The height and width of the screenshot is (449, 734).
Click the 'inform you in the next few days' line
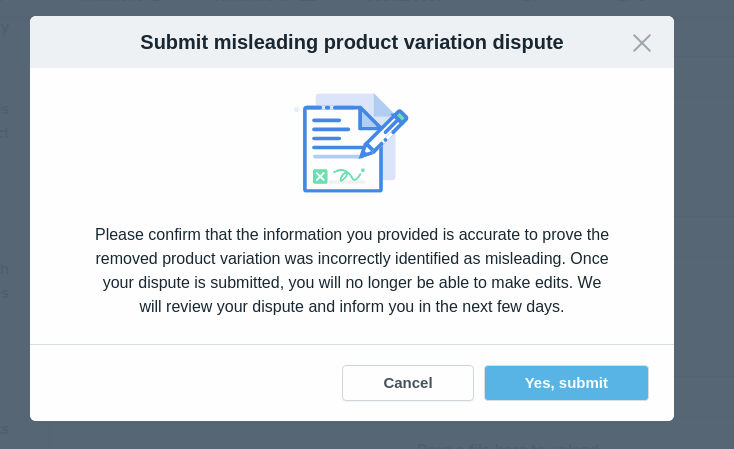tap(351, 306)
